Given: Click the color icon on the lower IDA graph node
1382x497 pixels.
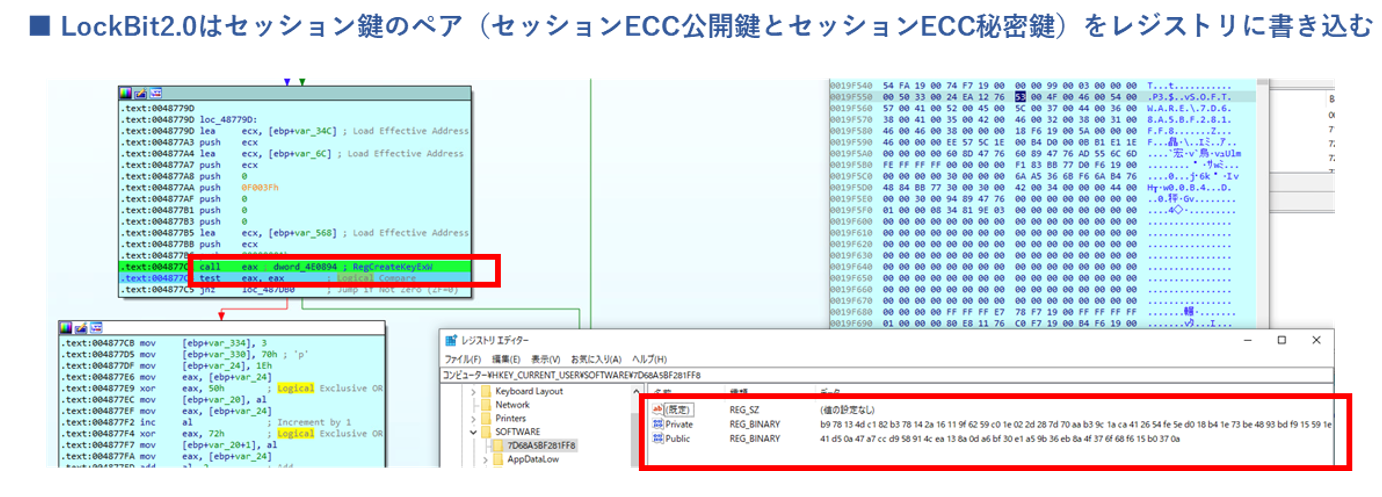Looking at the screenshot, I should pos(66,328).
